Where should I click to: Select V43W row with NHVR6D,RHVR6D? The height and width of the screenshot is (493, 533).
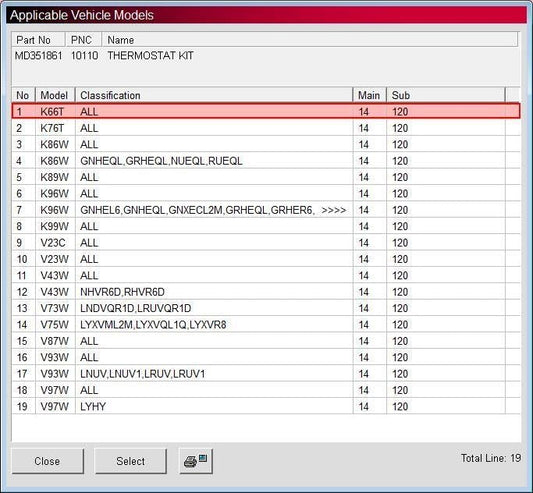pyautogui.click(x=266, y=292)
